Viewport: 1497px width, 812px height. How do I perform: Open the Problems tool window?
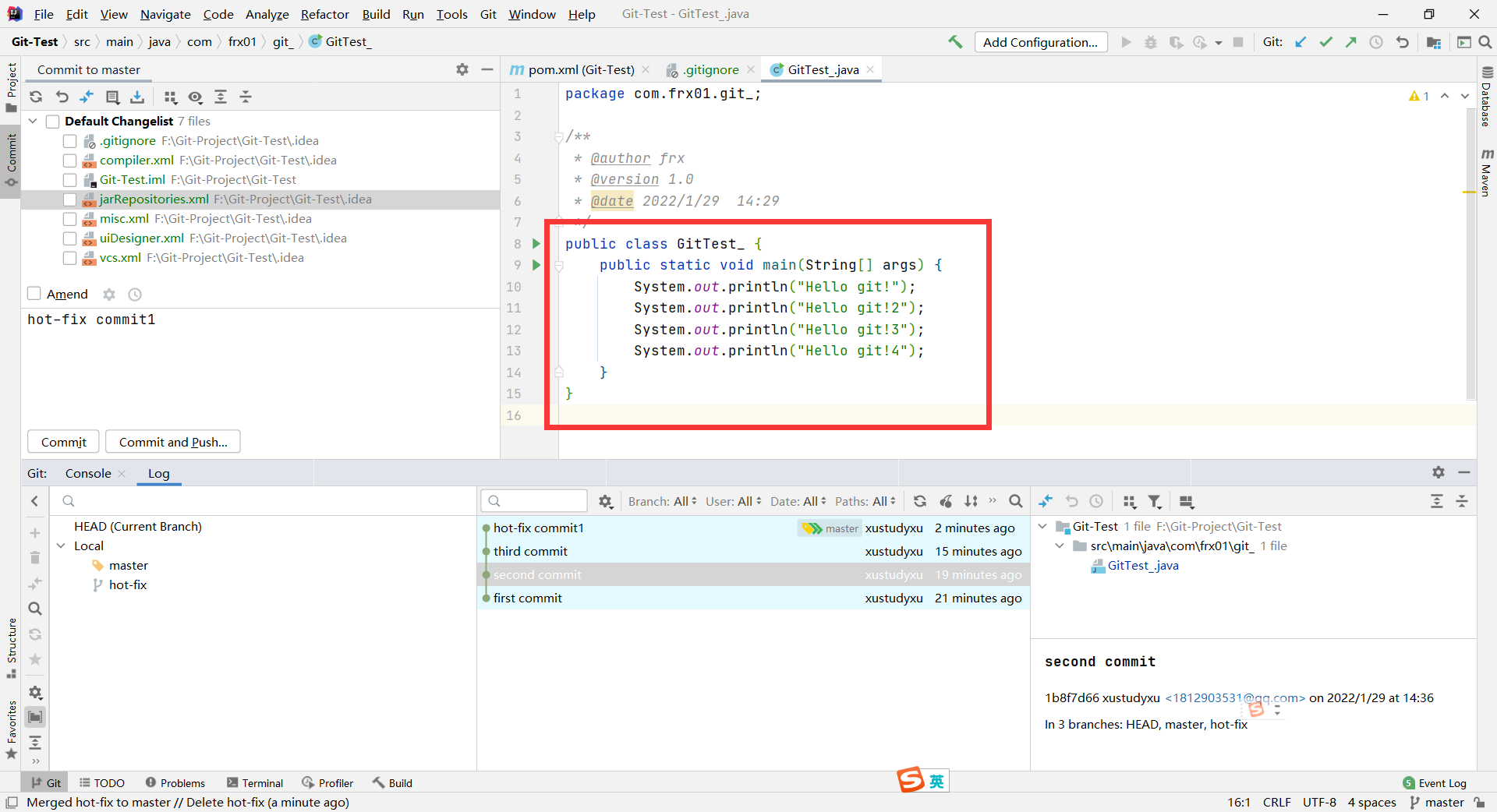coord(175,783)
